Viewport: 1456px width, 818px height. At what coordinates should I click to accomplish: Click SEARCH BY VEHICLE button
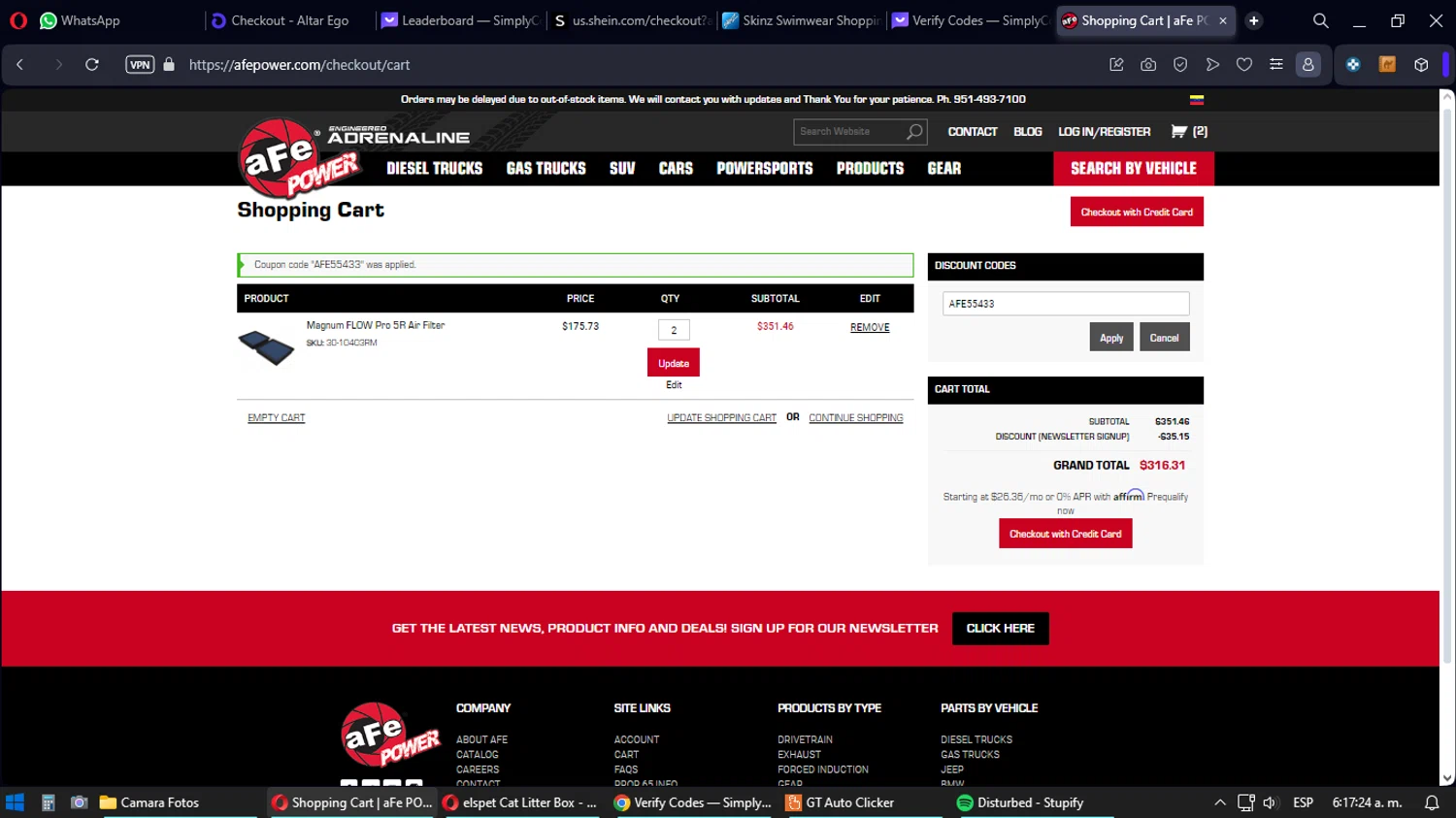point(1134,169)
